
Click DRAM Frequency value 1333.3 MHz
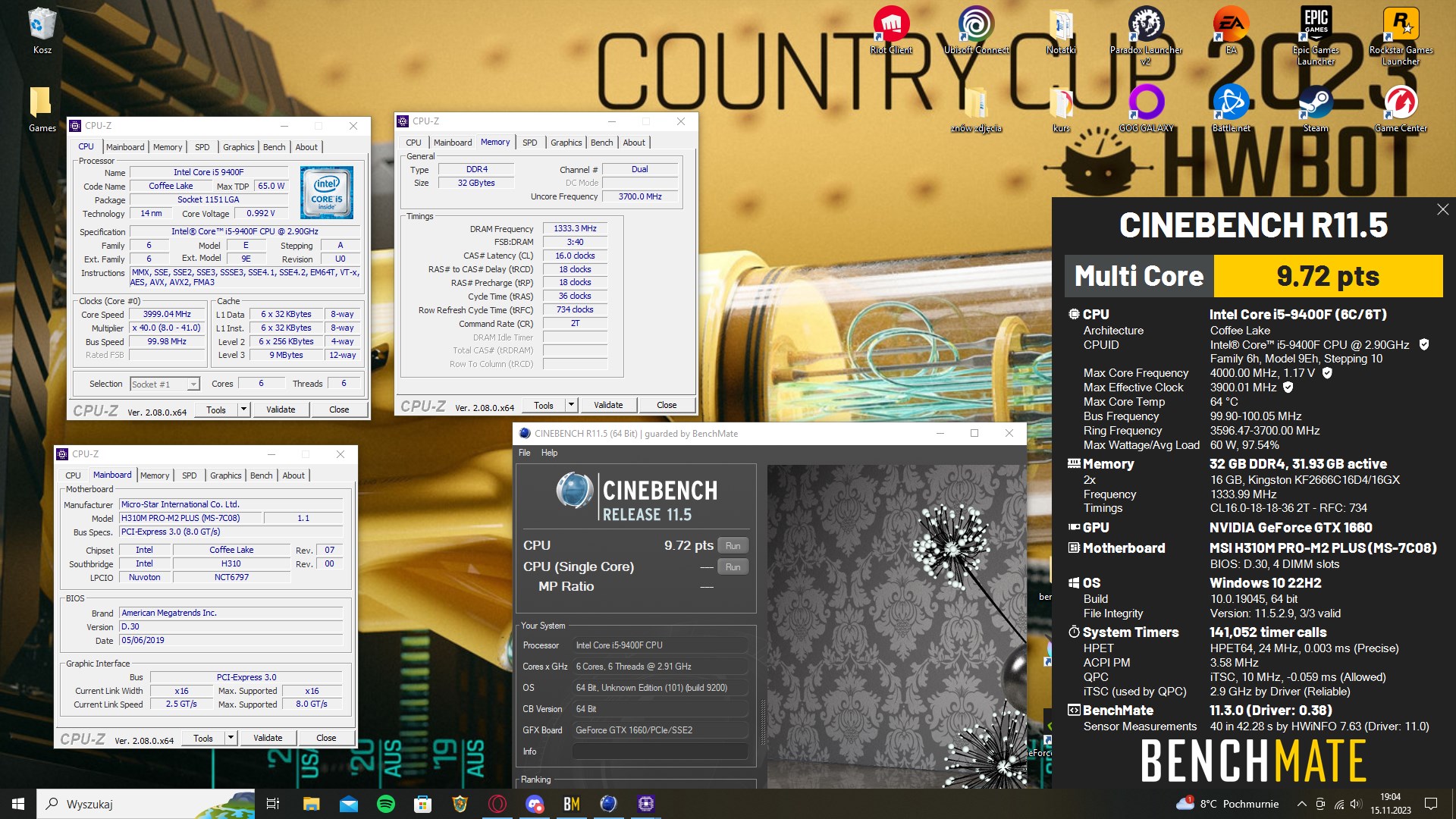coord(575,228)
